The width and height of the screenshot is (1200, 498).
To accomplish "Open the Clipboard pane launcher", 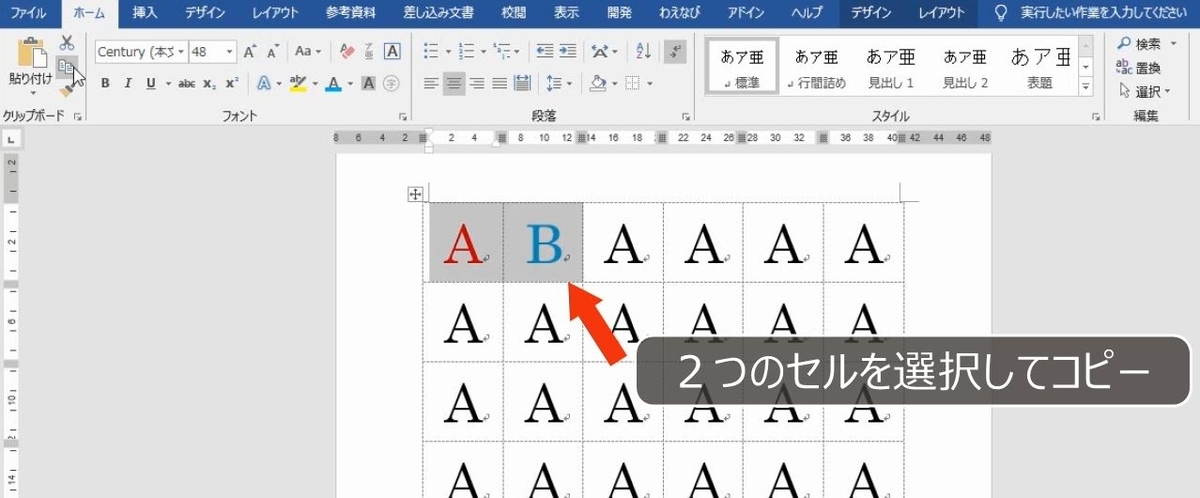I will point(78,117).
